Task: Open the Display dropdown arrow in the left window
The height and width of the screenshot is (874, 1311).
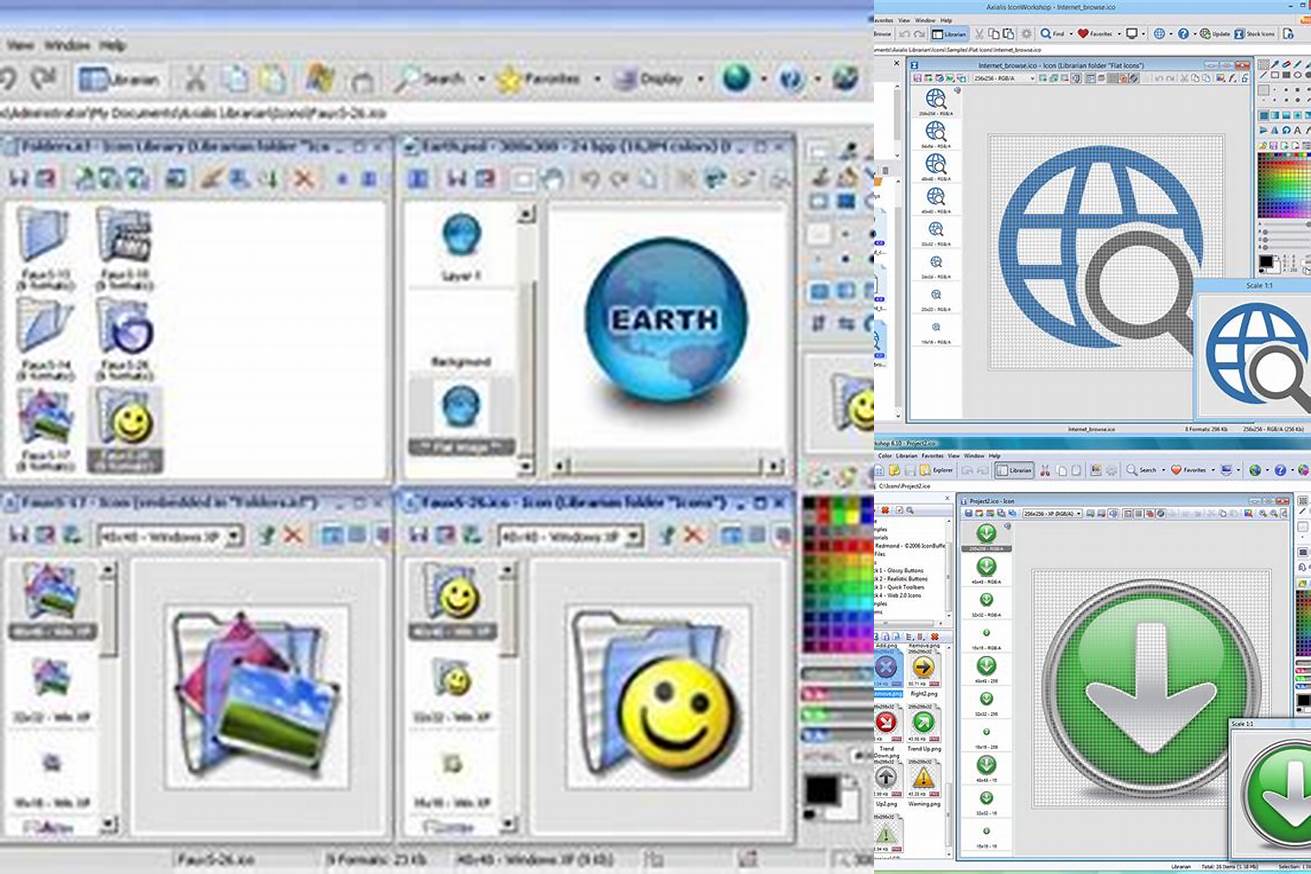Action: tap(699, 79)
